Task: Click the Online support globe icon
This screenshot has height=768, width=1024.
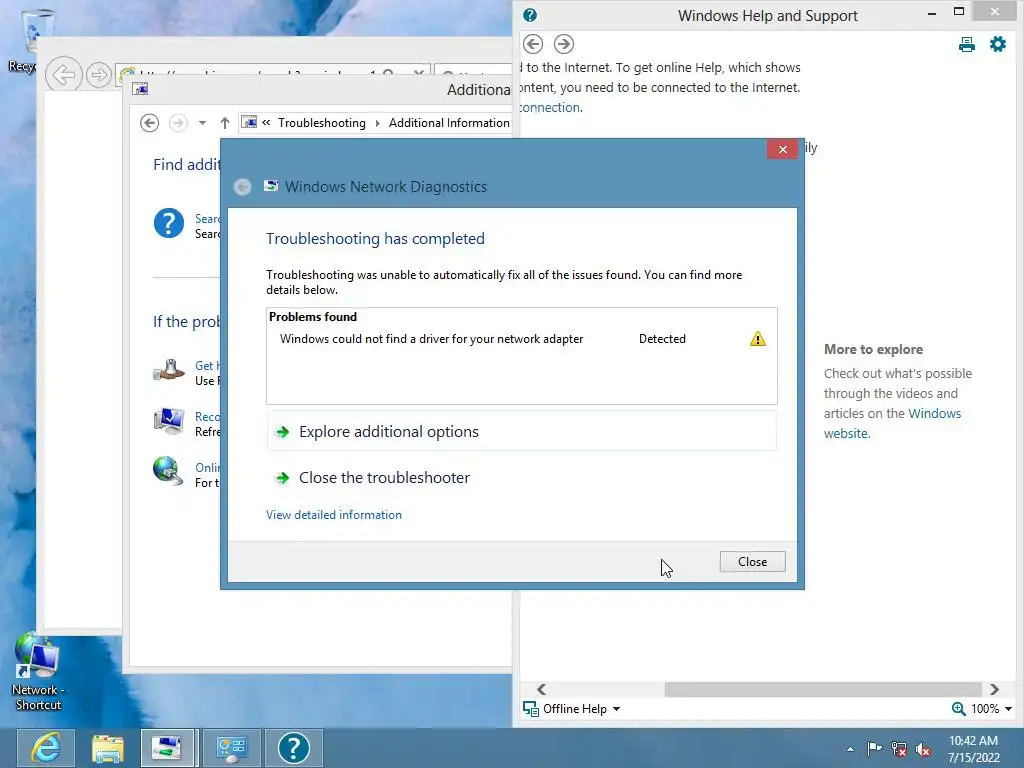Action: click(168, 471)
